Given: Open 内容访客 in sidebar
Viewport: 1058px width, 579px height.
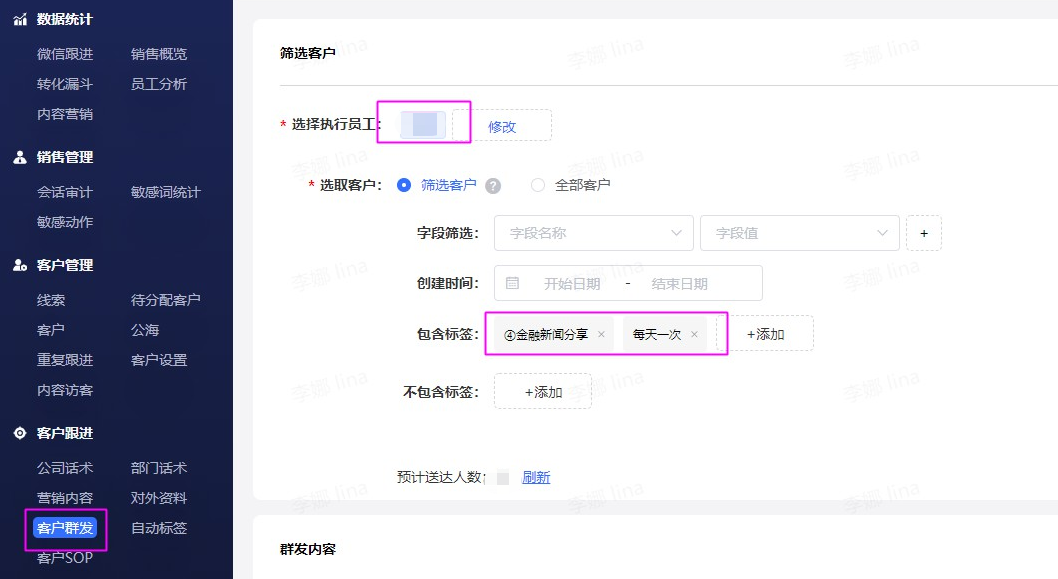Looking at the screenshot, I should 65,390.
